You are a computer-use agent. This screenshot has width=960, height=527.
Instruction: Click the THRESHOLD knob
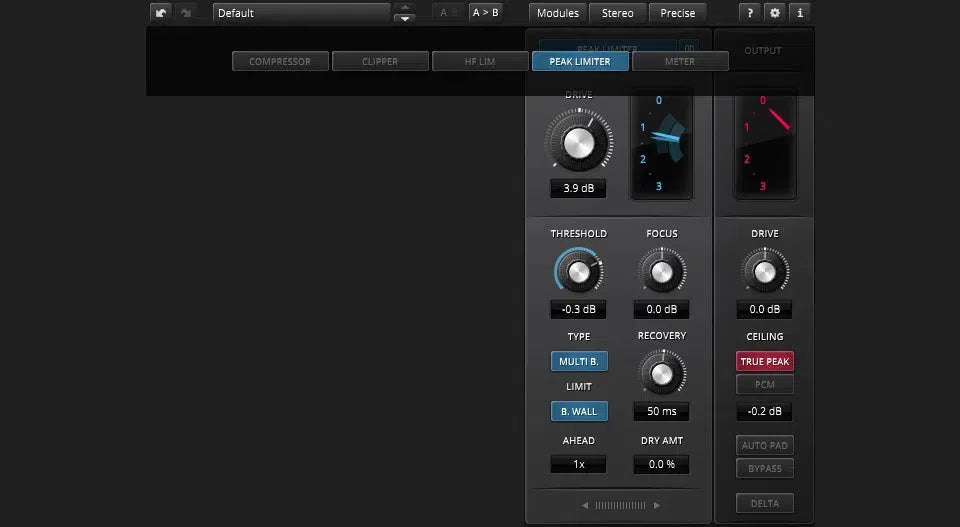pos(579,272)
